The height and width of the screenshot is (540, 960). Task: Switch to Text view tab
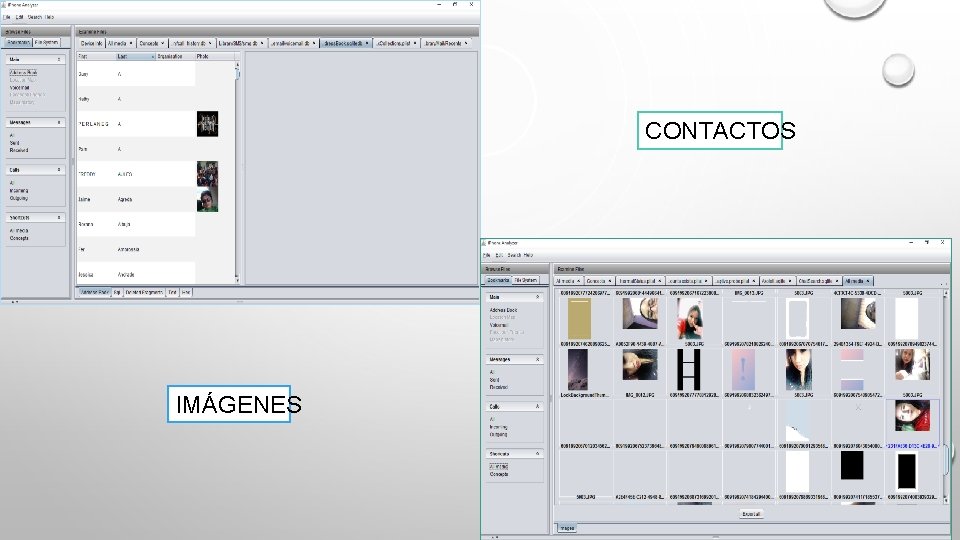click(x=172, y=293)
